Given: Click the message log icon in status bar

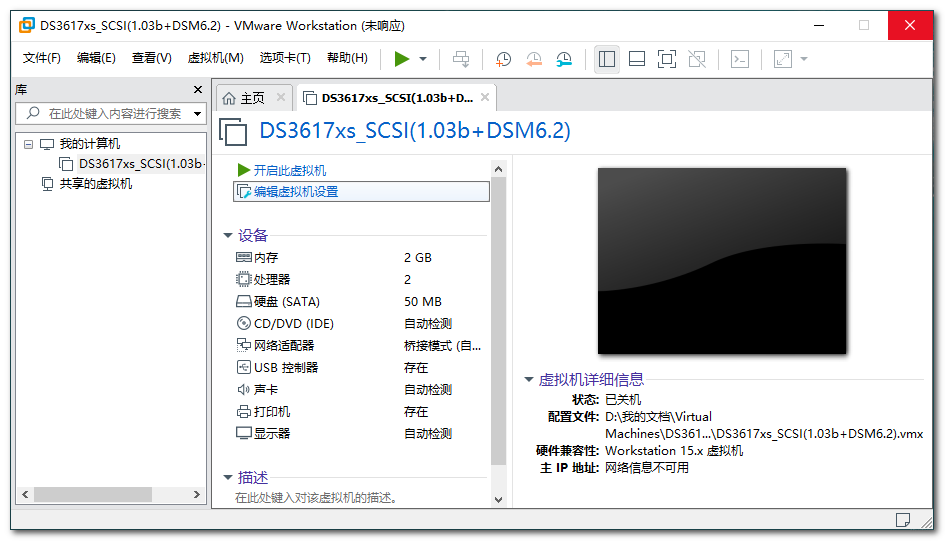Looking at the screenshot, I should pos(903,520).
